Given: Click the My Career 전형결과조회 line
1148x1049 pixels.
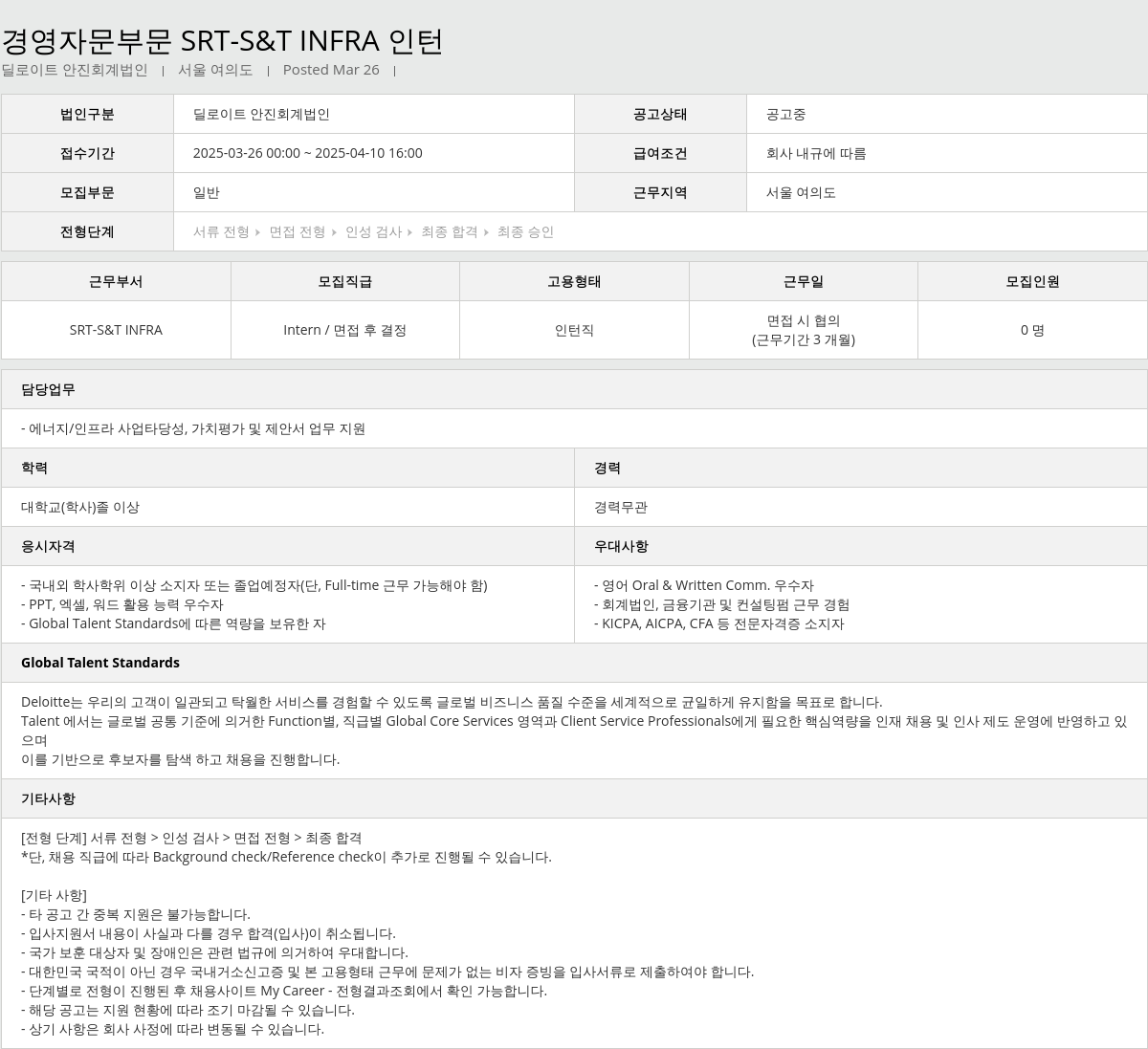Looking at the screenshot, I should coord(284,991).
